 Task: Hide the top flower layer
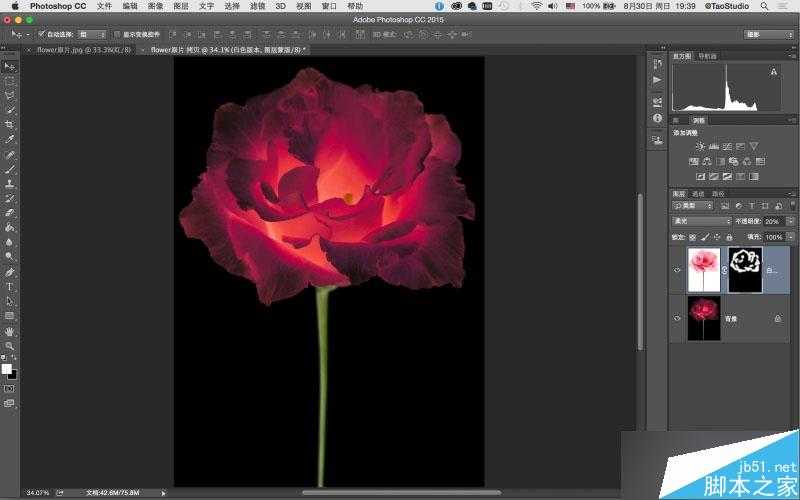[x=677, y=270]
